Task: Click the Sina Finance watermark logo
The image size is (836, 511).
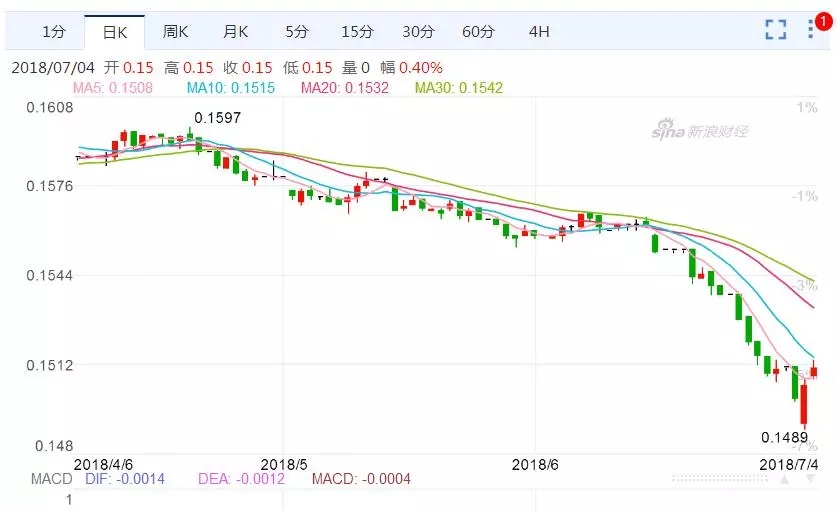Action: pos(700,131)
